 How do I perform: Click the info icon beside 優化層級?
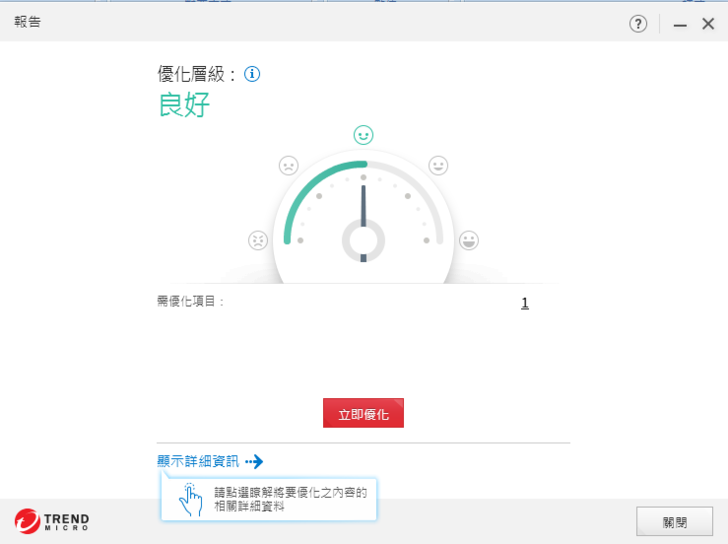coord(252,74)
